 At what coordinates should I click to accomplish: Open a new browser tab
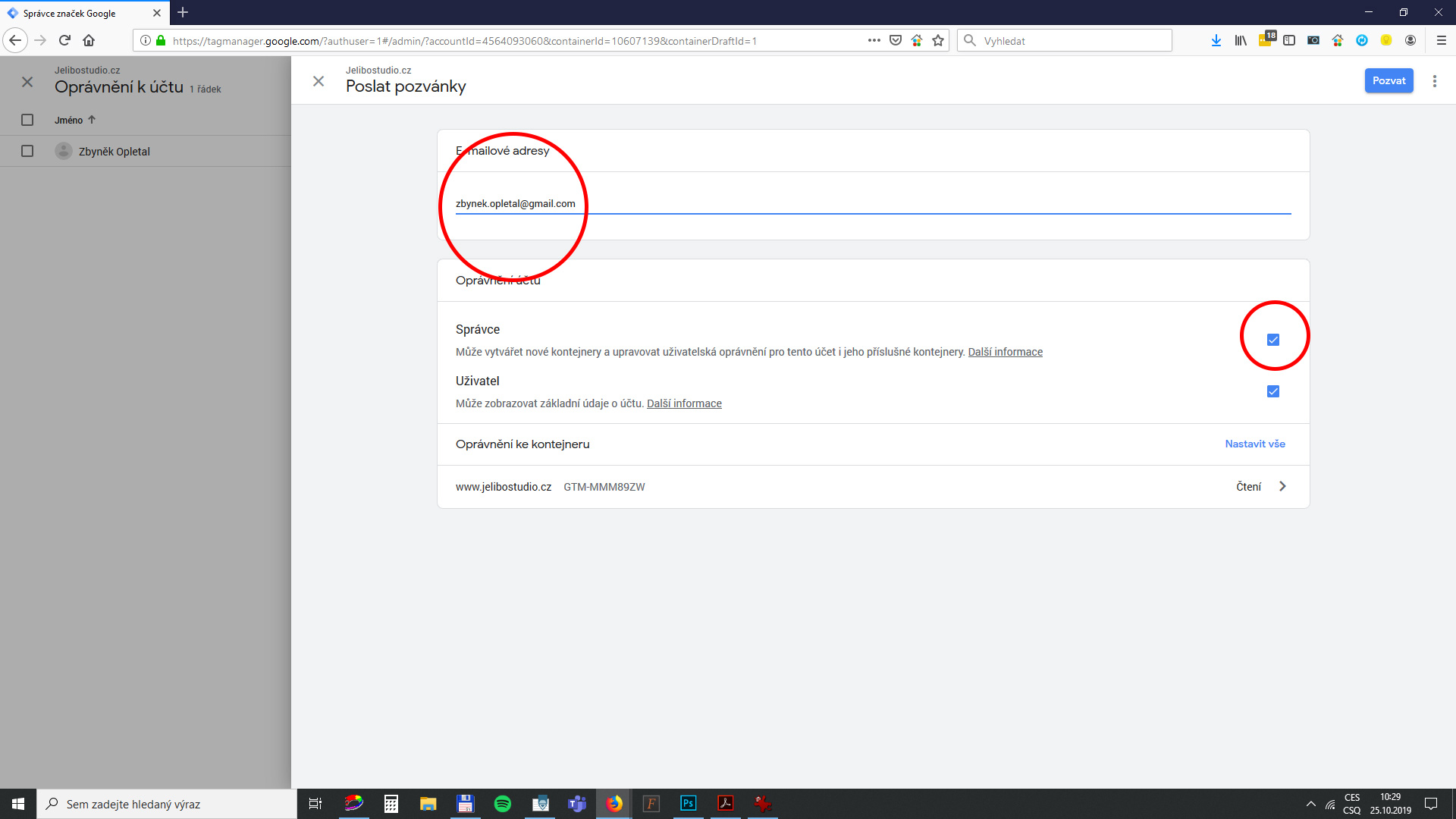click(183, 12)
